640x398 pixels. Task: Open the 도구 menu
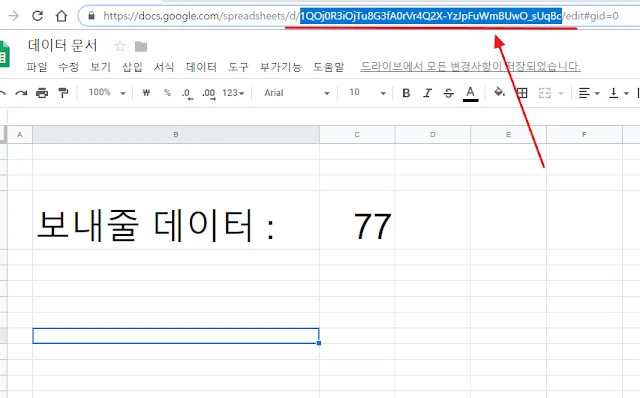tap(238, 67)
